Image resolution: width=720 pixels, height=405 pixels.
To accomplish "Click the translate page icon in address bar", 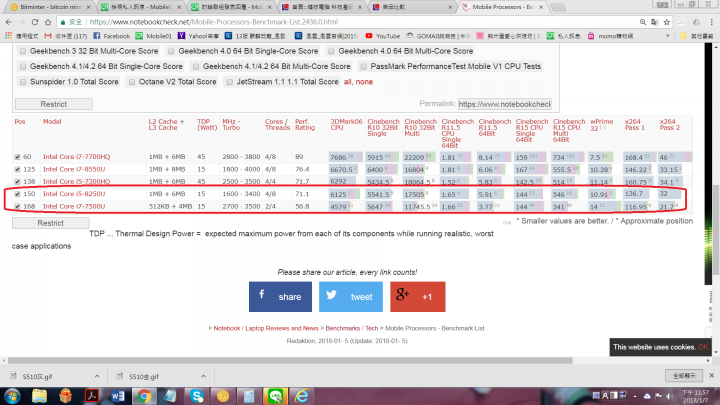I will coord(654,22).
